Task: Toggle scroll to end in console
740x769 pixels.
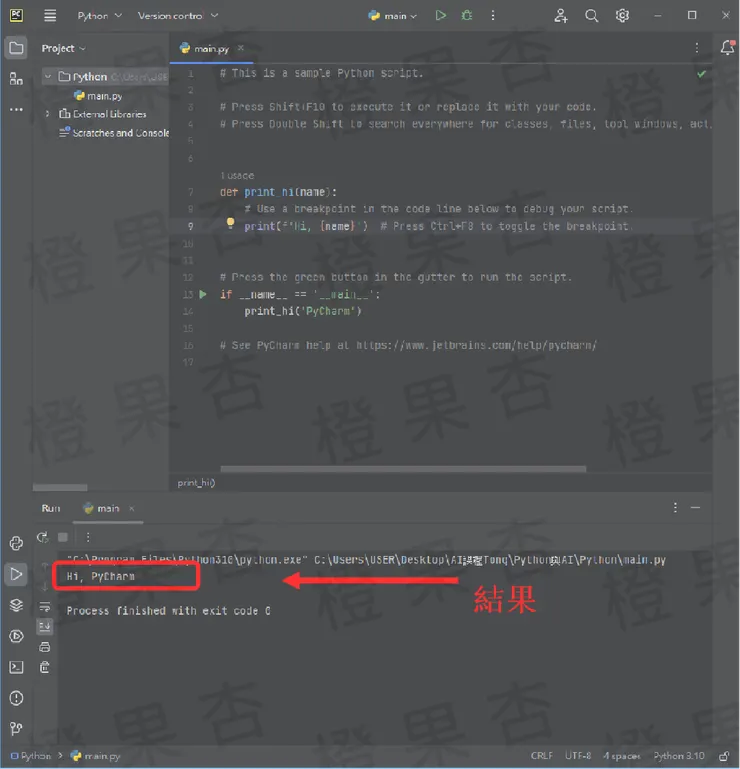Action: click(x=45, y=626)
